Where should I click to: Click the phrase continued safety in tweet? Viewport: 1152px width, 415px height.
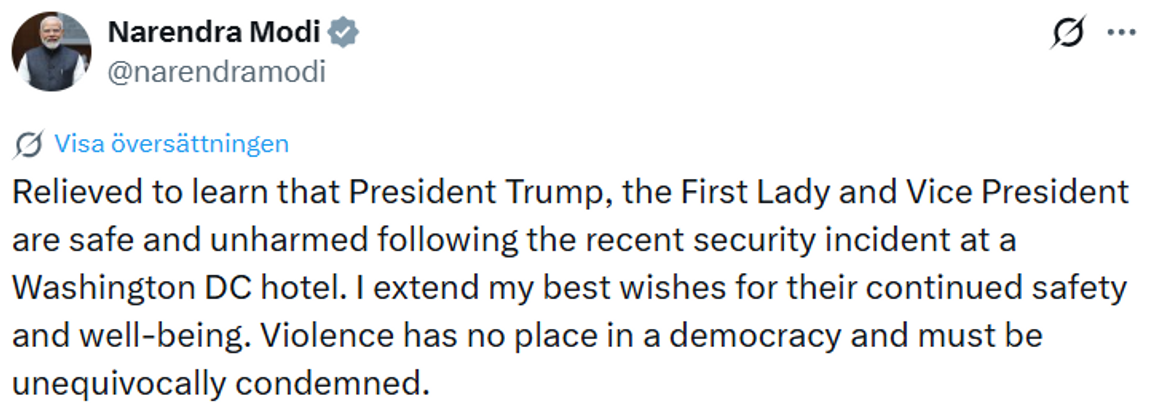pyautogui.click(x=1007, y=289)
